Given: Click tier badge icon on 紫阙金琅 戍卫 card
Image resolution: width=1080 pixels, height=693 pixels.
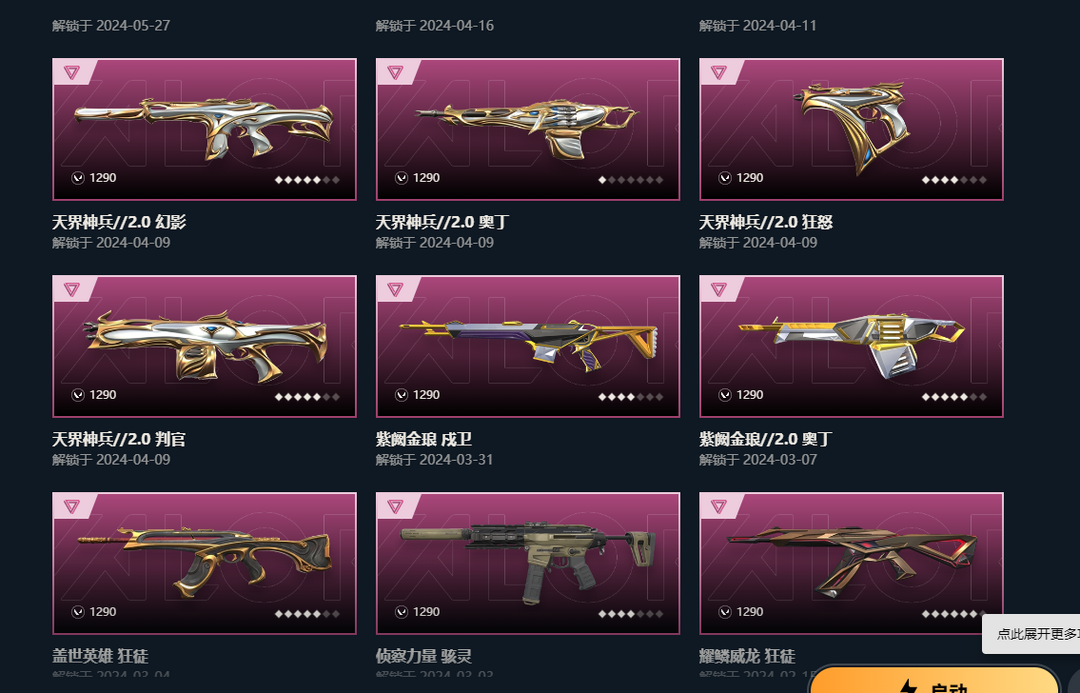Looking at the screenshot, I should pos(395,289).
